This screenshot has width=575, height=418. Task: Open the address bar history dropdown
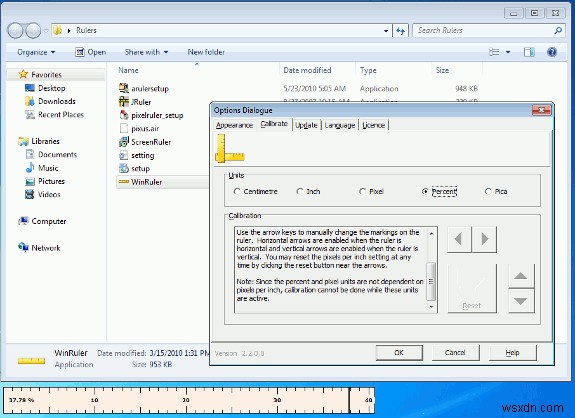[386, 31]
